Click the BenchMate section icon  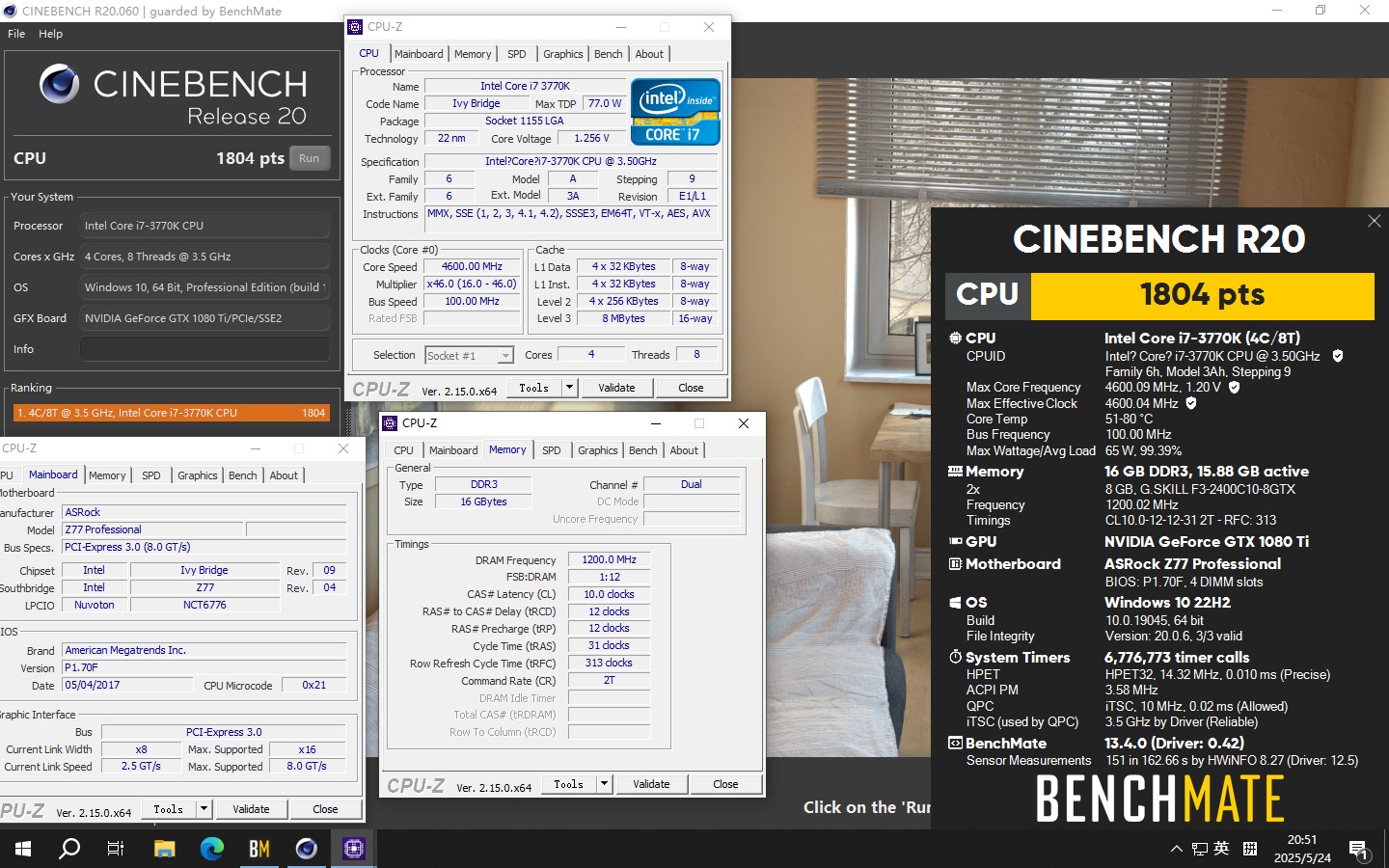(x=955, y=744)
